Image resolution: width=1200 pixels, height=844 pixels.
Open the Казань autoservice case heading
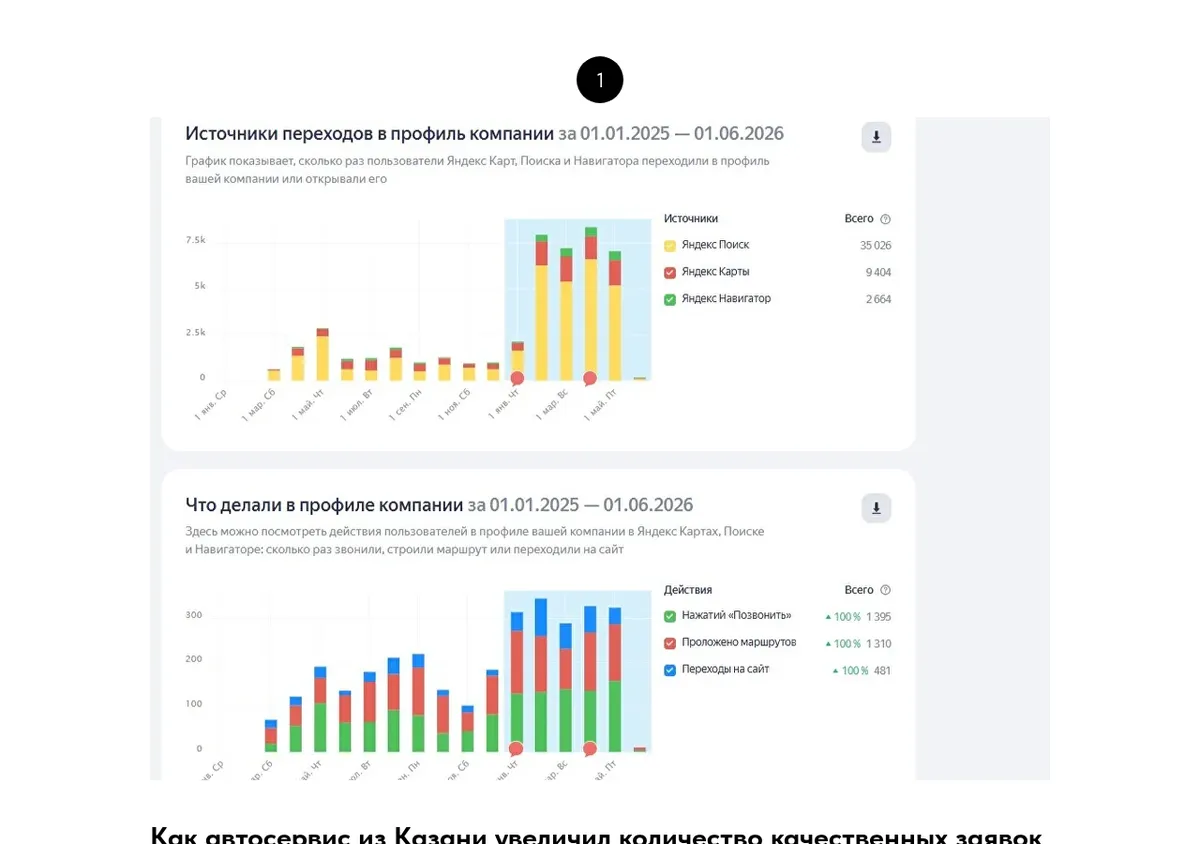coord(596,835)
